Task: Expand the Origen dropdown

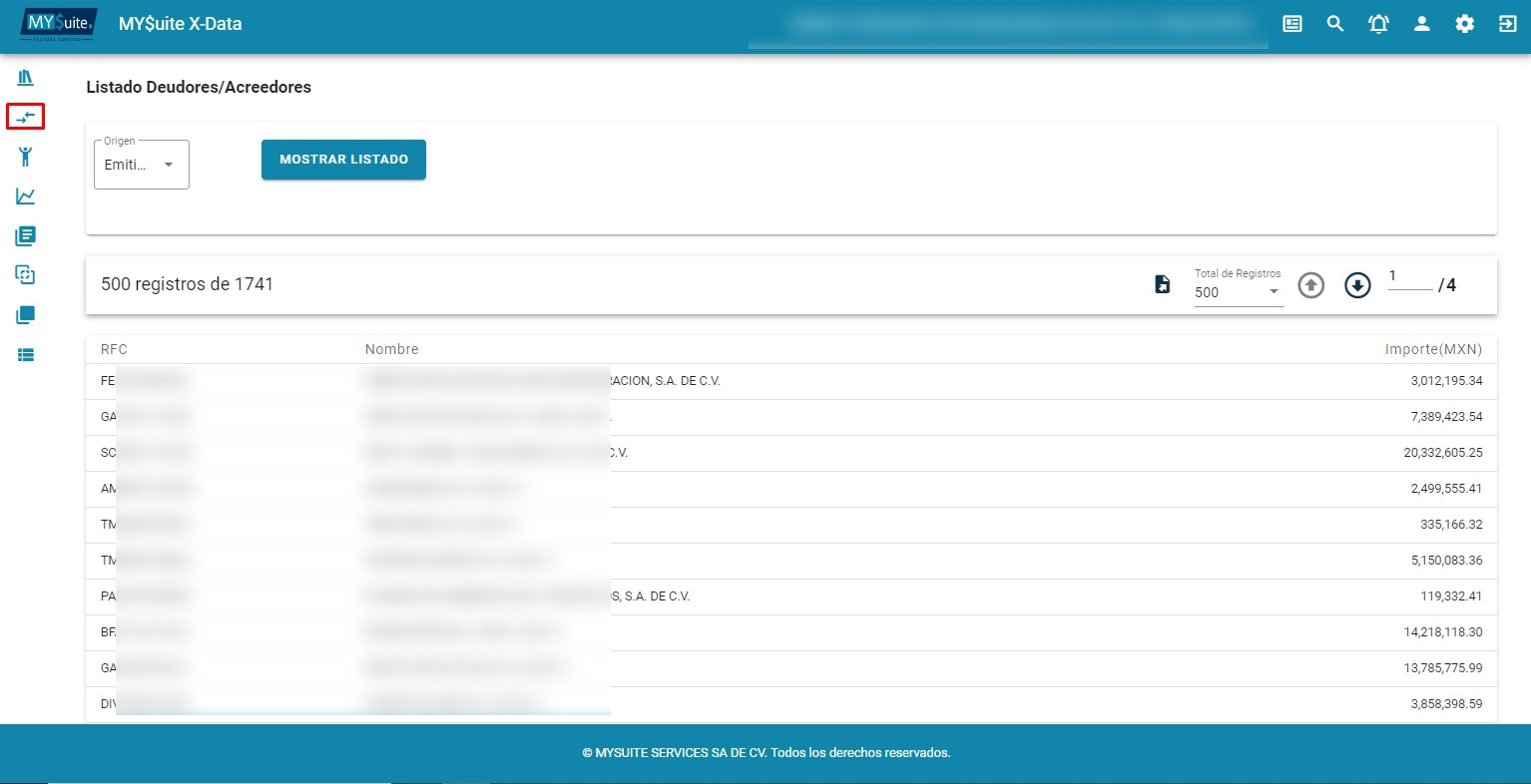Action: point(142,165)
